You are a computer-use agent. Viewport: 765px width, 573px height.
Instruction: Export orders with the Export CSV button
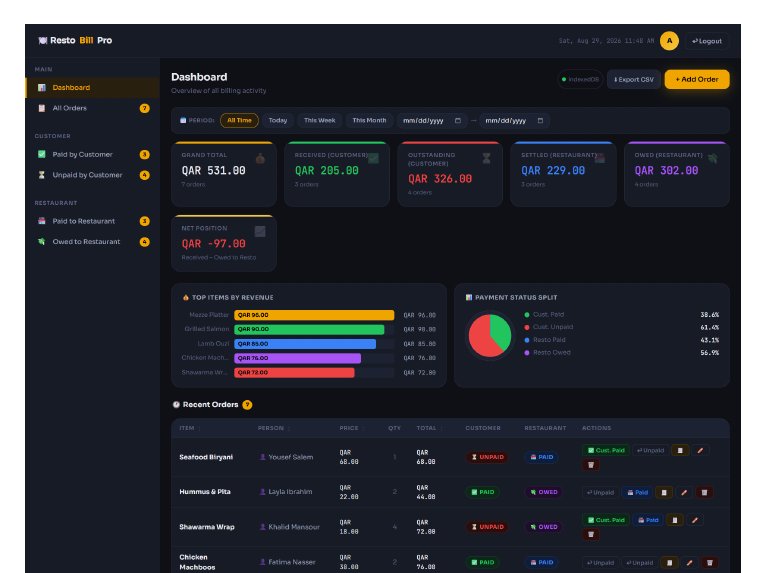[x=634, y=79]
